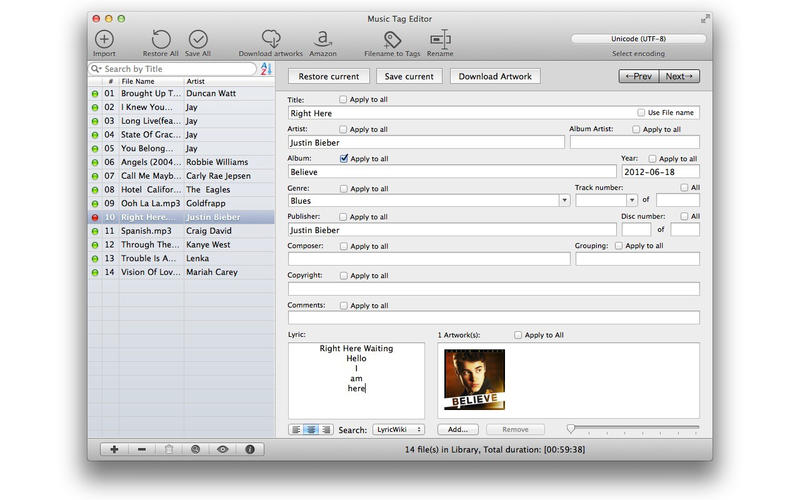
Task: Click the Next arrow button
Action: coord(681,76)
